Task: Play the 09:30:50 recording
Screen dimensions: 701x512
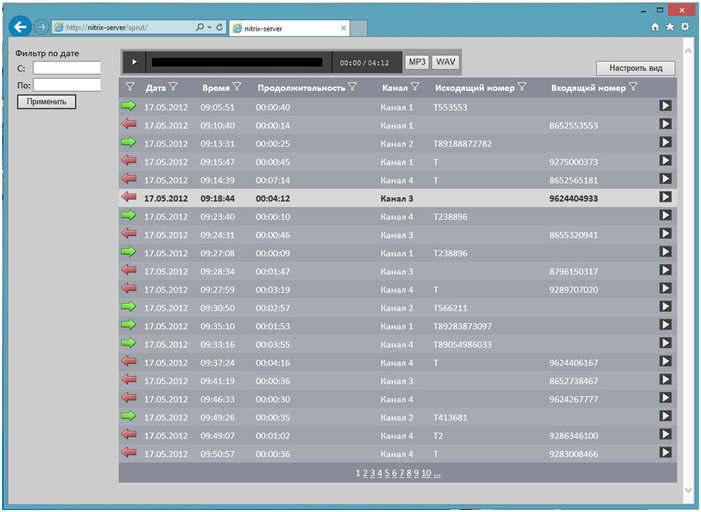Action: pos(665,306)
